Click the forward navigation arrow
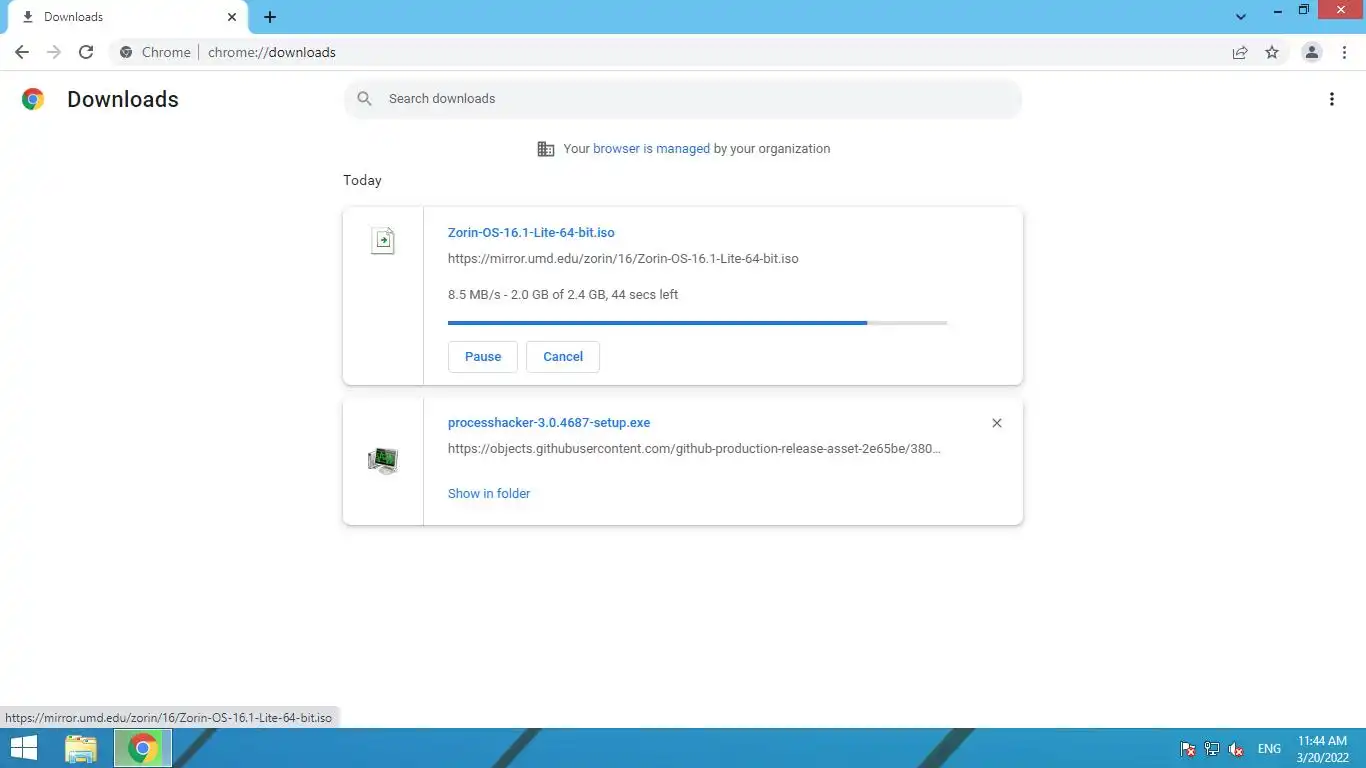The height and width of the screenshot is (768, 1366). pos(54,52)
